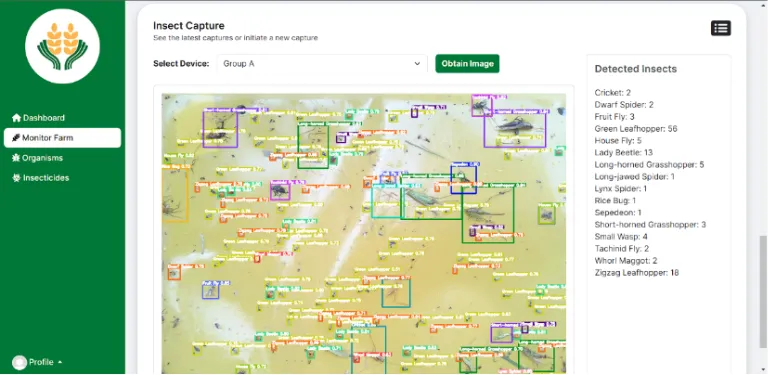Click the 'Cricket: 2' entry
The height and width of the screenshot is (375, 768).
coord(612,93)
